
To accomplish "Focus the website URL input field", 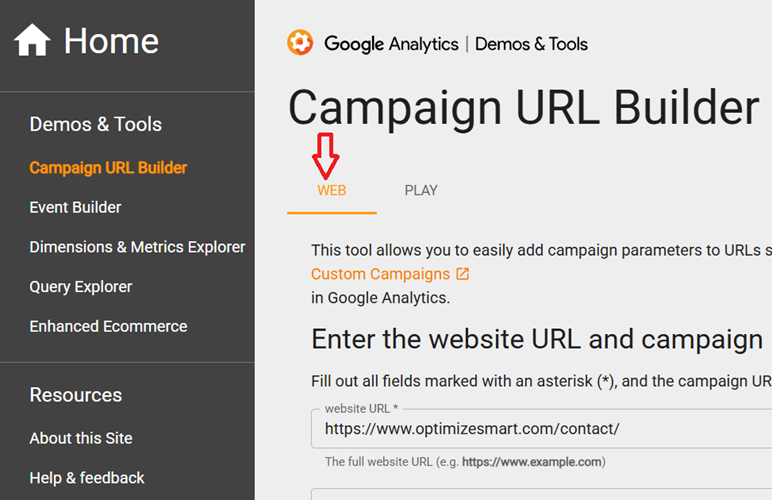I will tap(542, 429).
